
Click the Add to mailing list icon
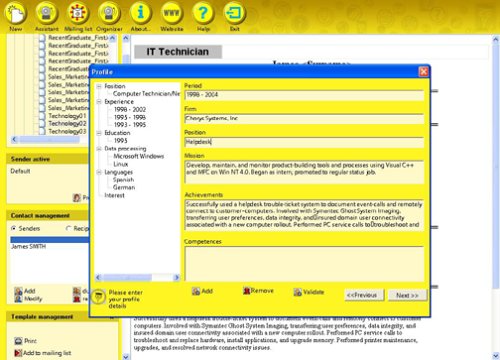(x=18, y=353)
